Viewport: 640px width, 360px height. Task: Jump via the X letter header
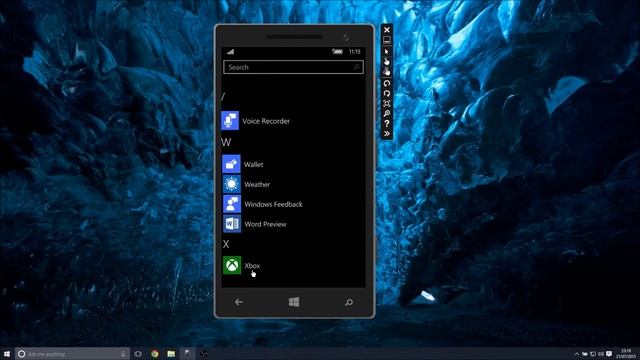tap(226, 244)
